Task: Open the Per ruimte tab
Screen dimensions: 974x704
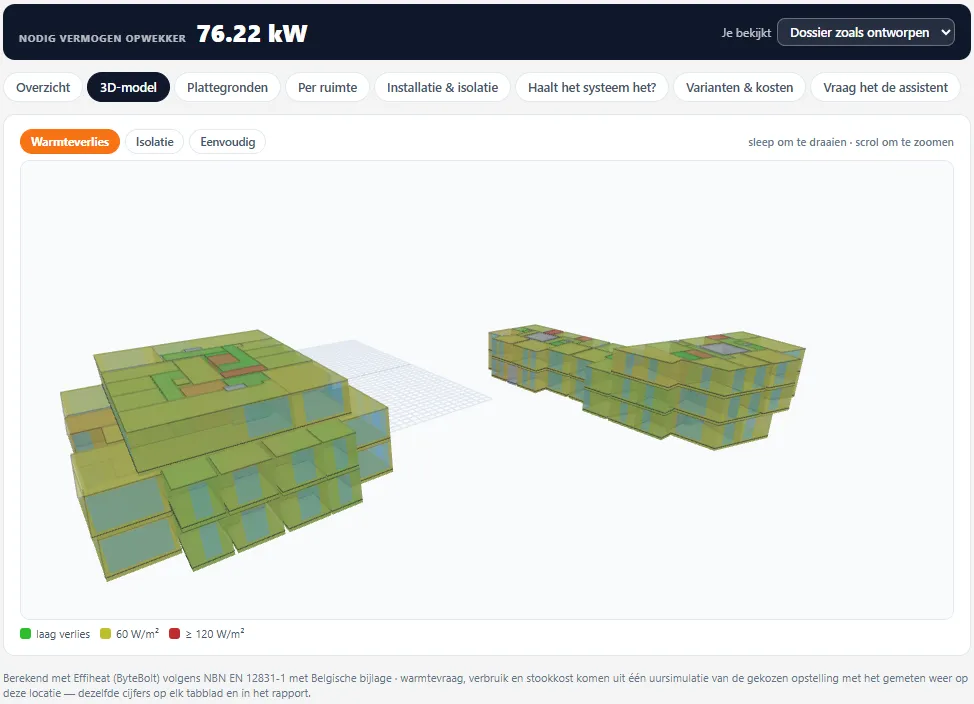Action: click(327, 88)
